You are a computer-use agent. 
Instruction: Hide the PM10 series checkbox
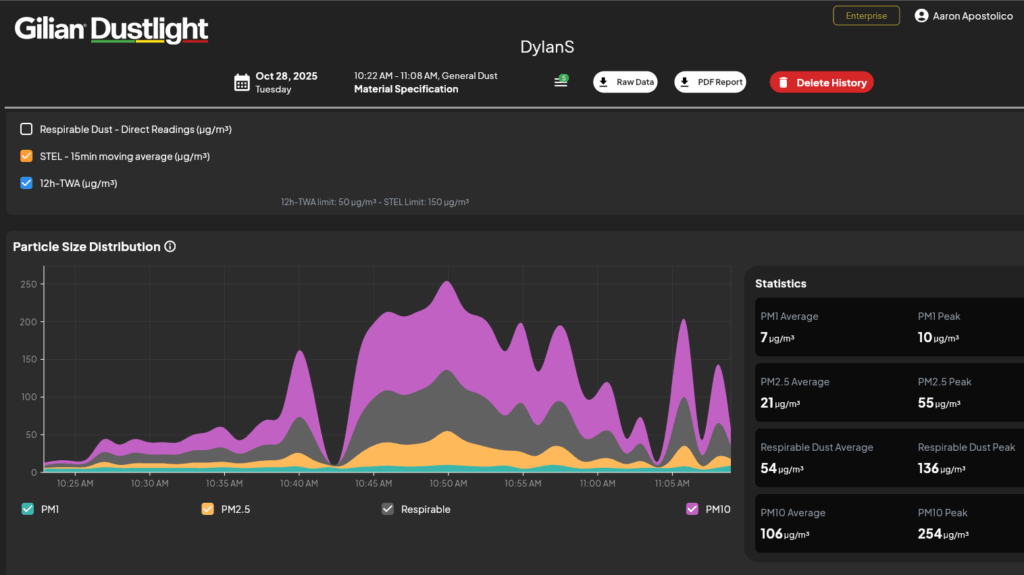692,509
